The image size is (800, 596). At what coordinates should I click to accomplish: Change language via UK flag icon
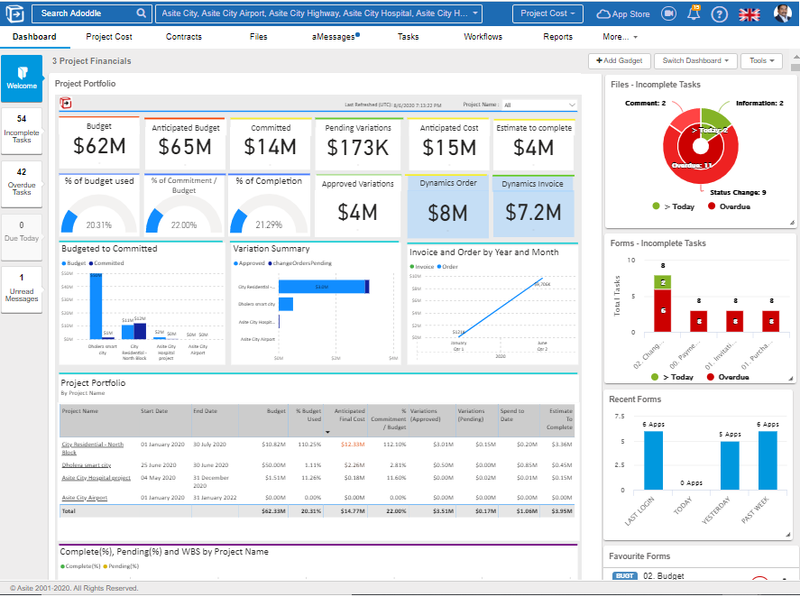point(749,14)
